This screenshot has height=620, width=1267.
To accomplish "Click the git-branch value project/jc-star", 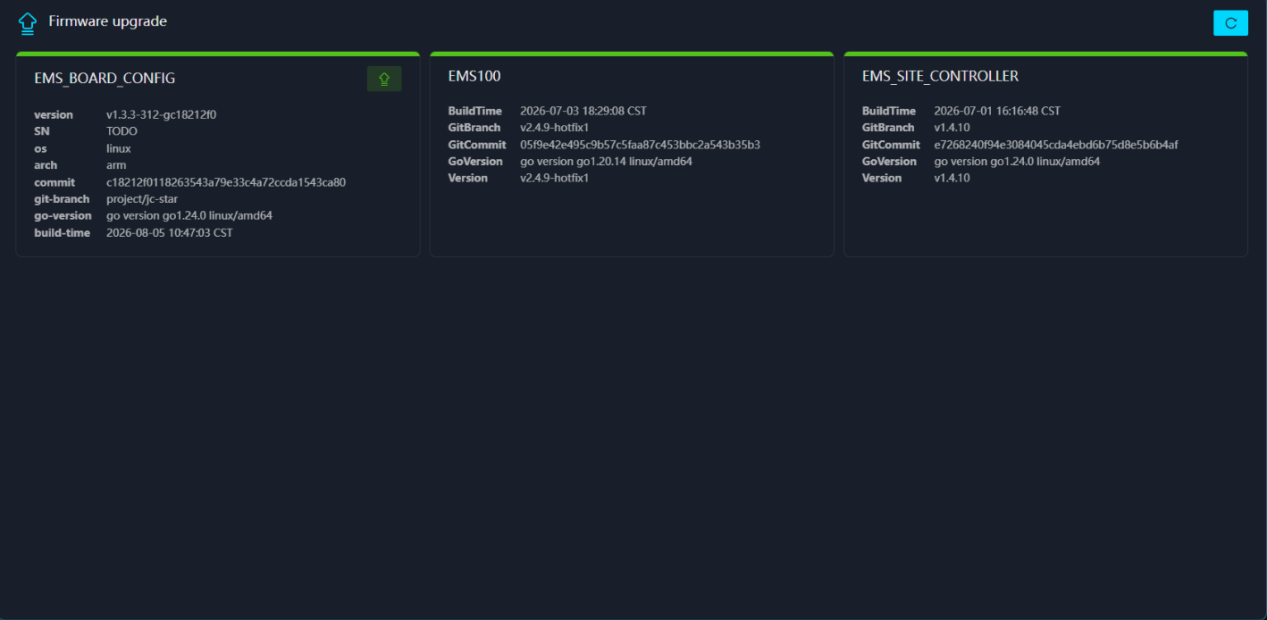I will pos(142,199).
